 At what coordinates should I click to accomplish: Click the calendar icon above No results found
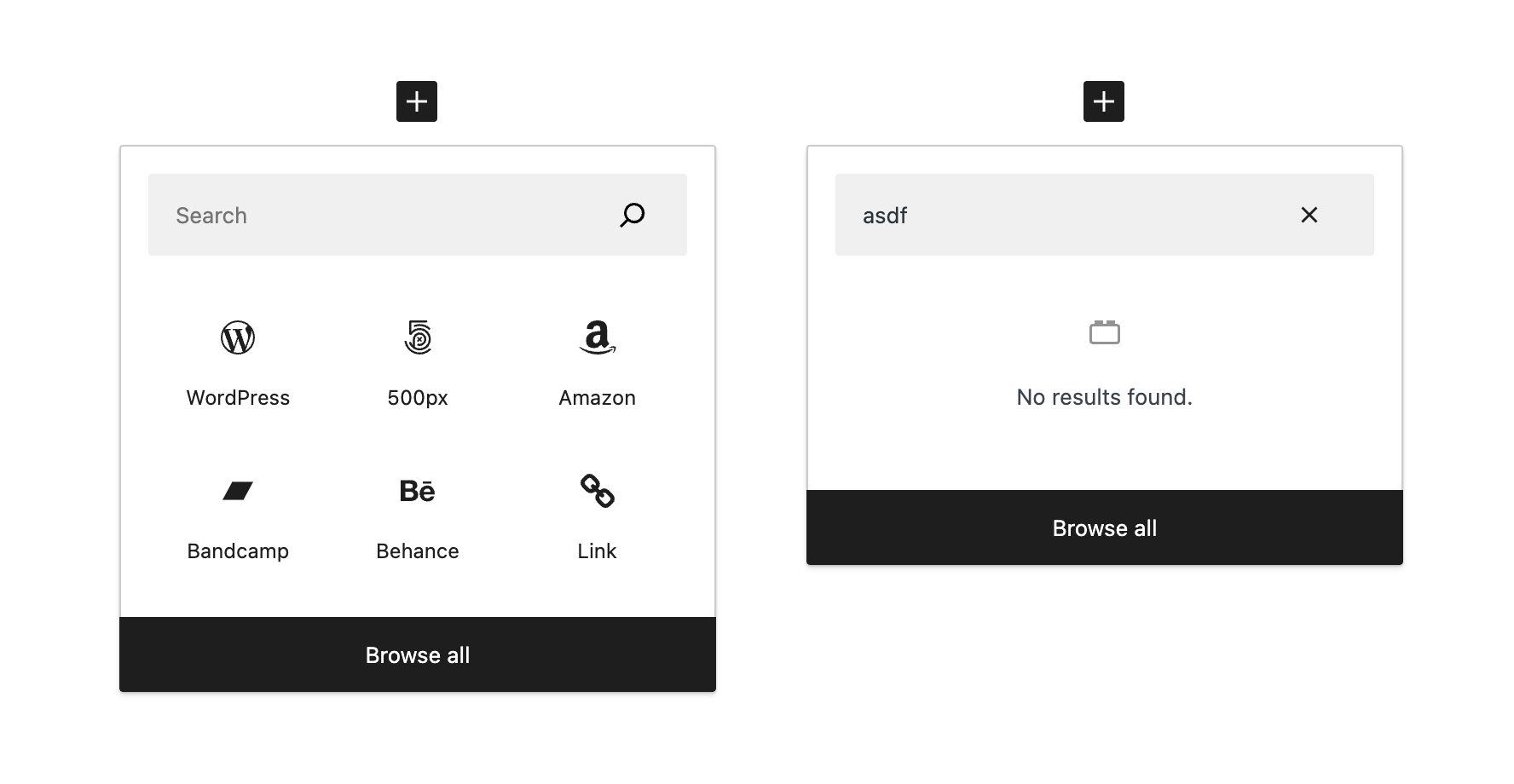pos(1104,333)
